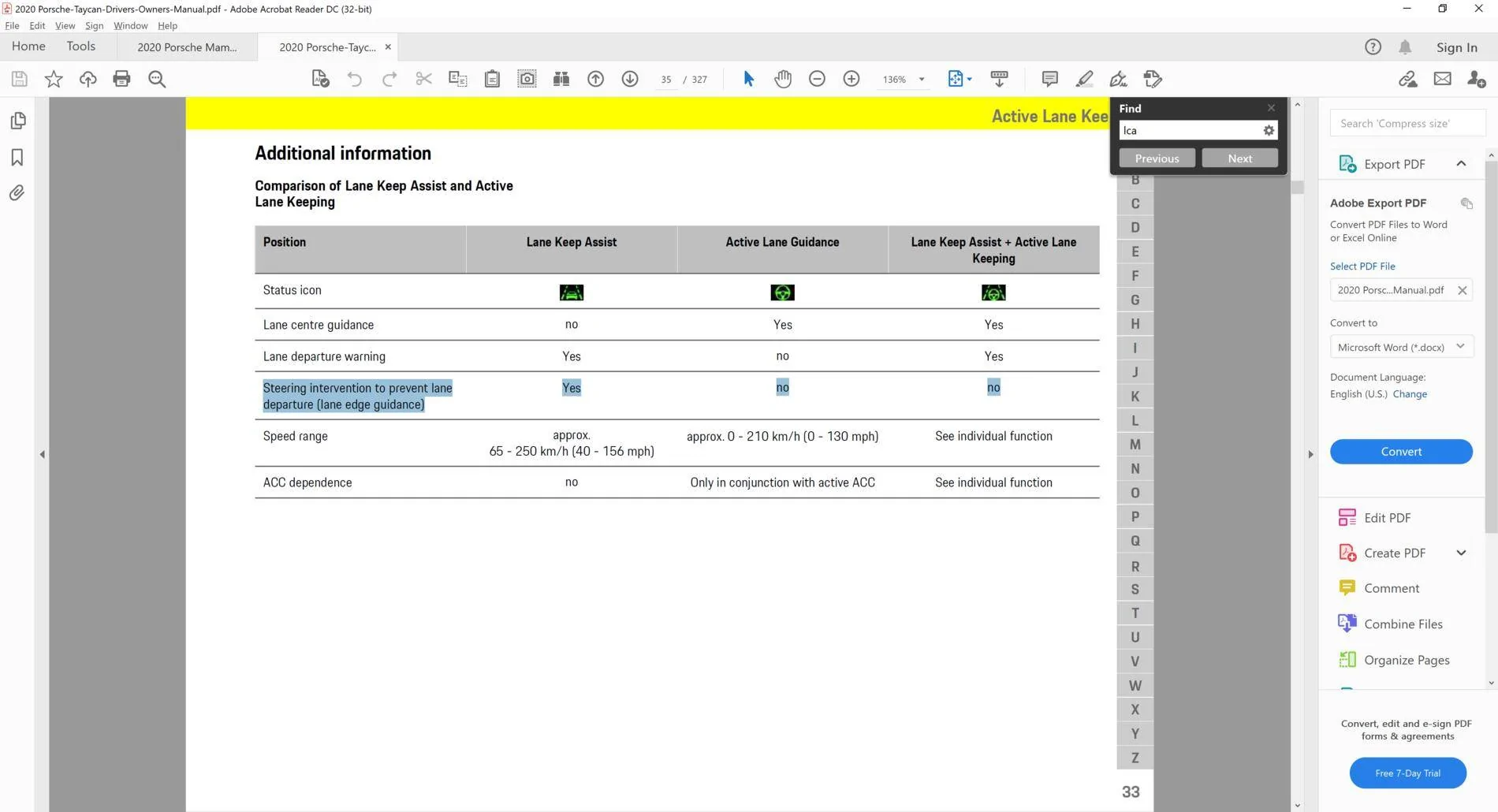
Task: Click the Redo arrow in toolbar
Action: [389, 79]
